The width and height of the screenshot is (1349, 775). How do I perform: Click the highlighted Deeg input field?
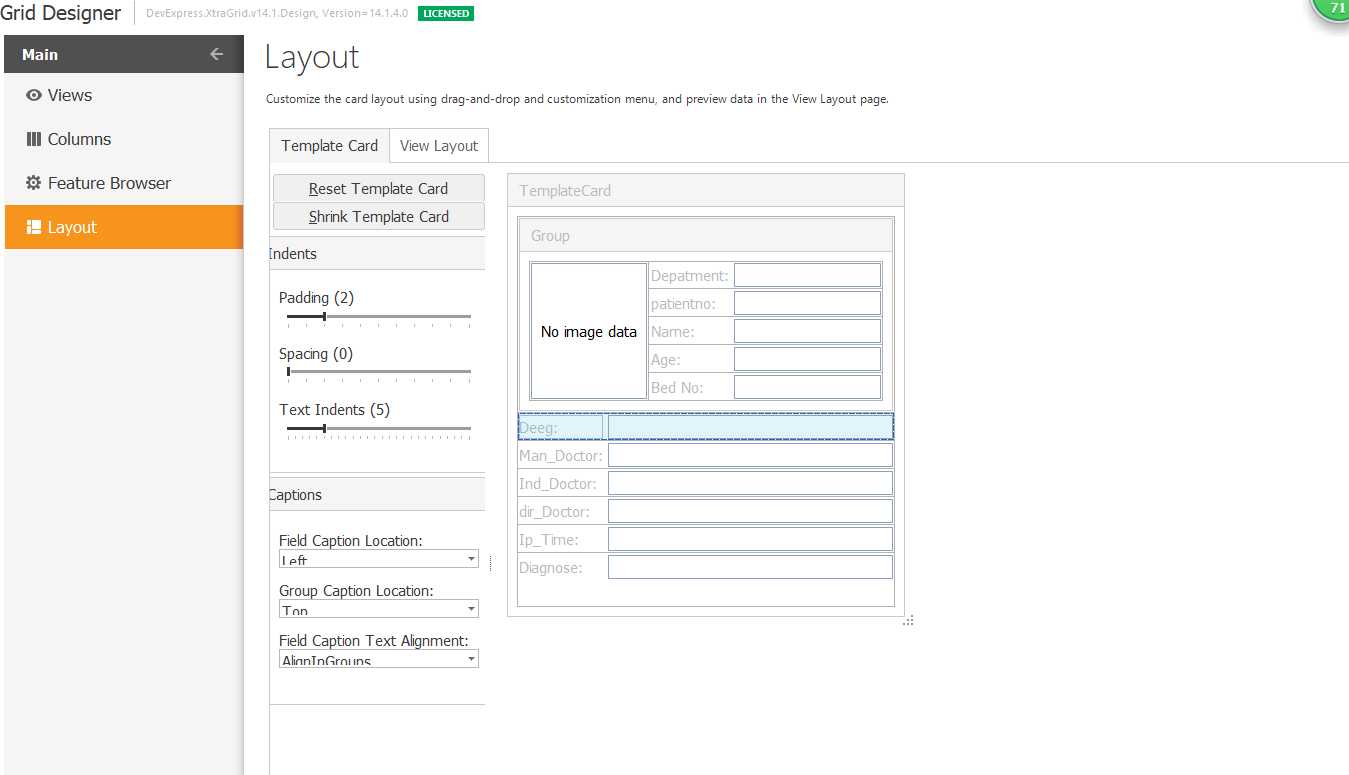click(x=750, y=427)
